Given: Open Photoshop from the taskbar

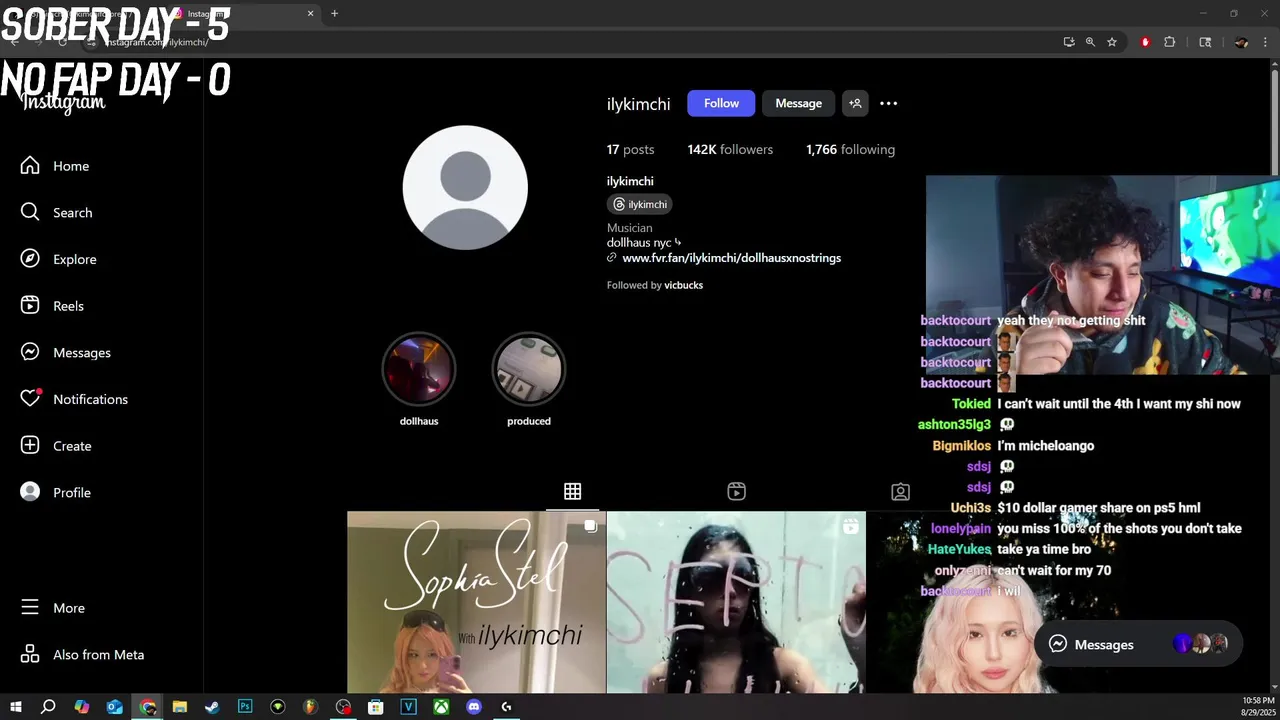Looking at the screenshot, I should click(x=245, y=707).
